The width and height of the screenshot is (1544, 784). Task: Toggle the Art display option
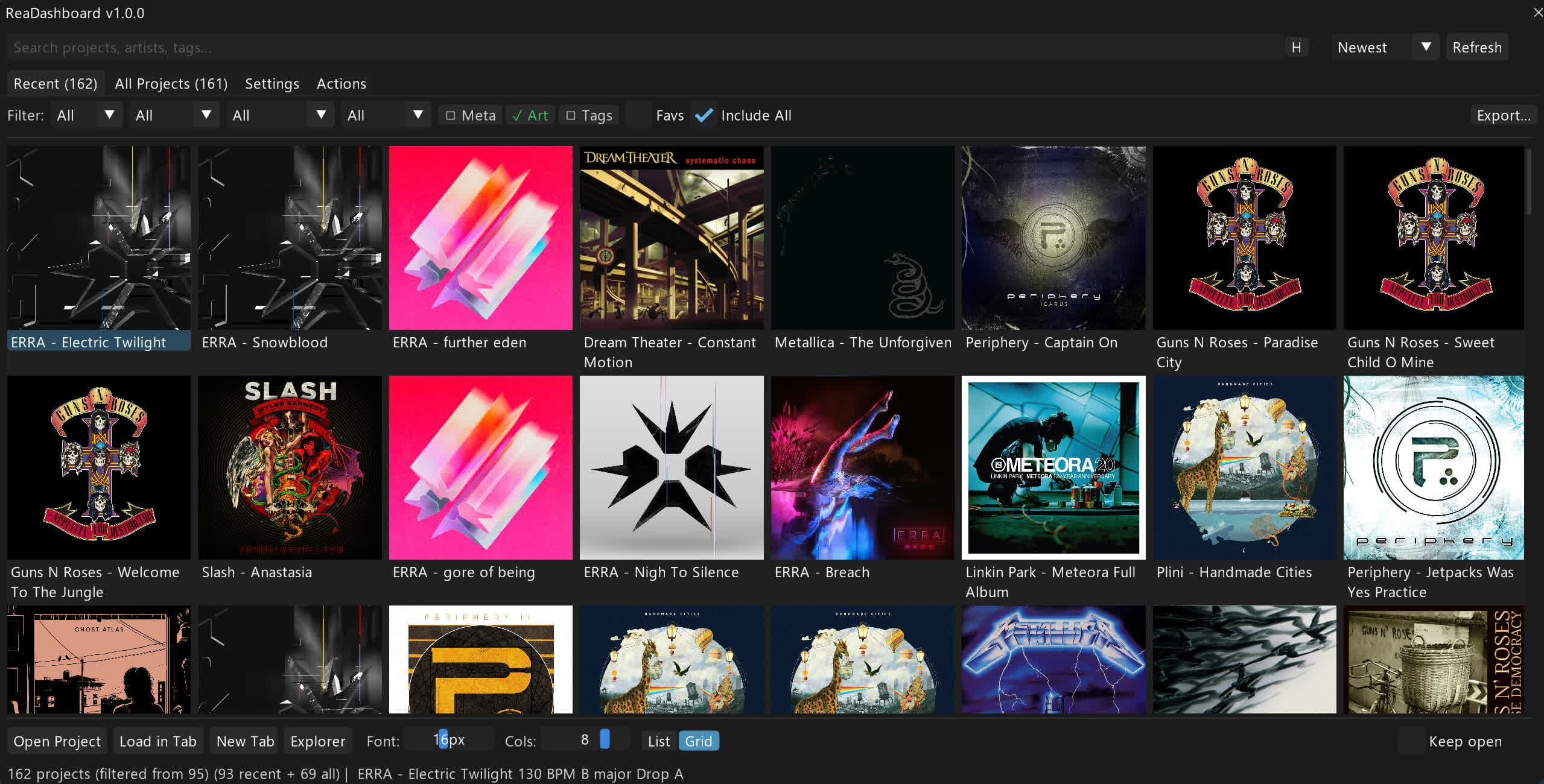(530, 115)
